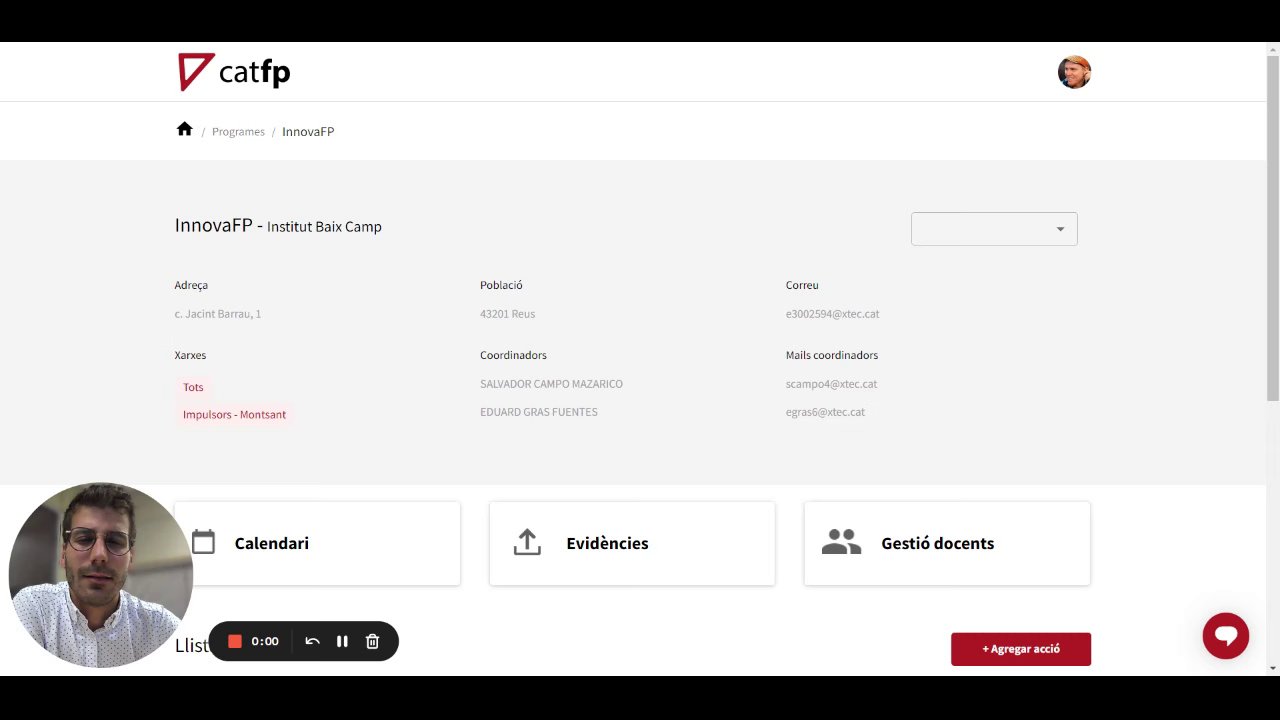Expand the empty dropdown beside the InnovaFP title
The width and height of the screenshot is (1280, 720).
(x=994, y=229)
